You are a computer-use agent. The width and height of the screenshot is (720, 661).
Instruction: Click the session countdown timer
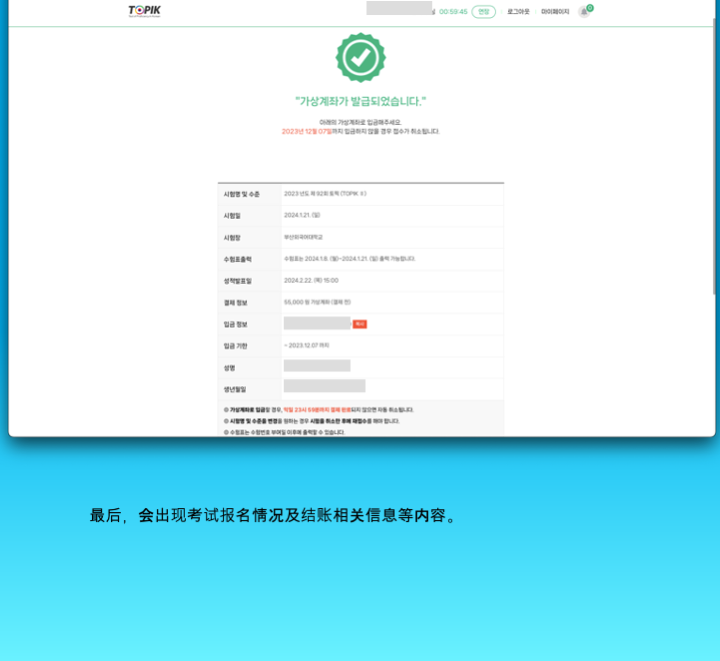click(453, 12)
